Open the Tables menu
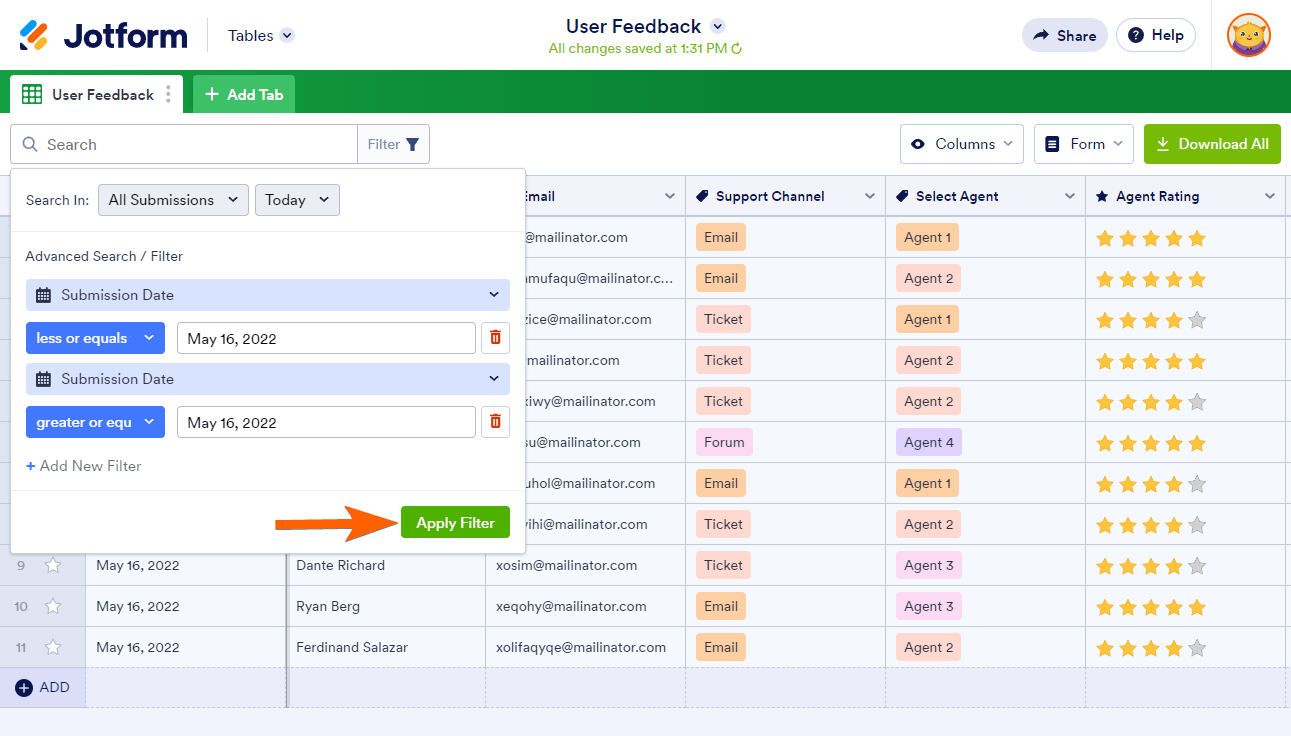1291x736 pixels. (260, 36)
